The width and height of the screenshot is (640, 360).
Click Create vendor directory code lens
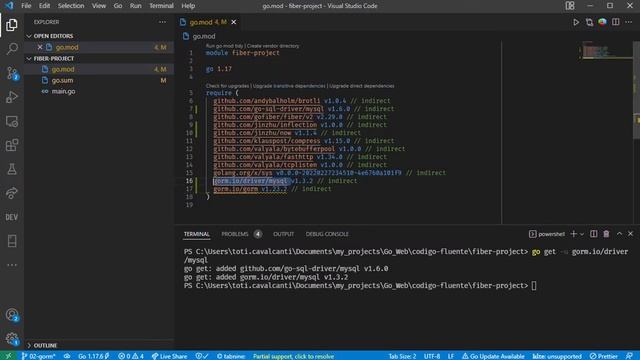[x=273, y=46]
